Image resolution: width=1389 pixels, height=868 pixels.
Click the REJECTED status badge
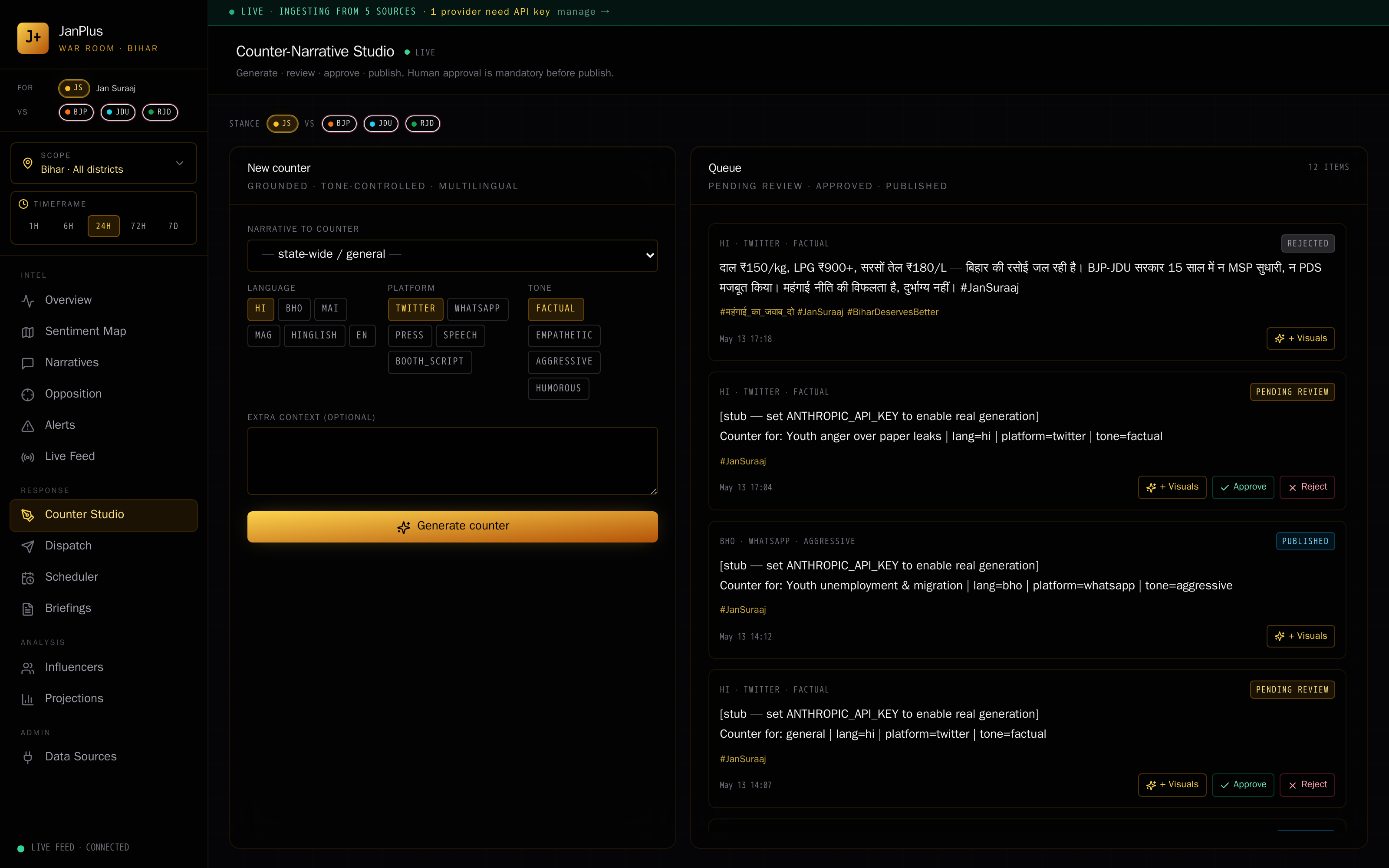[x=1307, y=244]
